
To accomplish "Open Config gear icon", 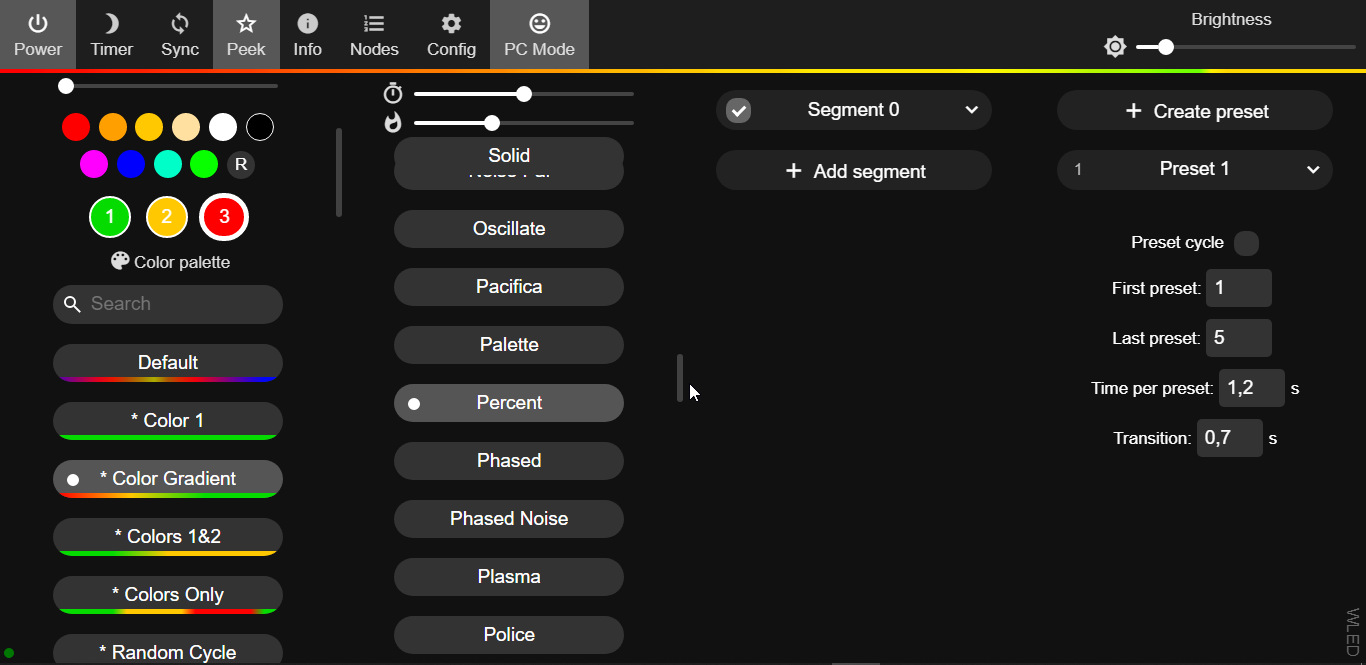I will 451,24.
